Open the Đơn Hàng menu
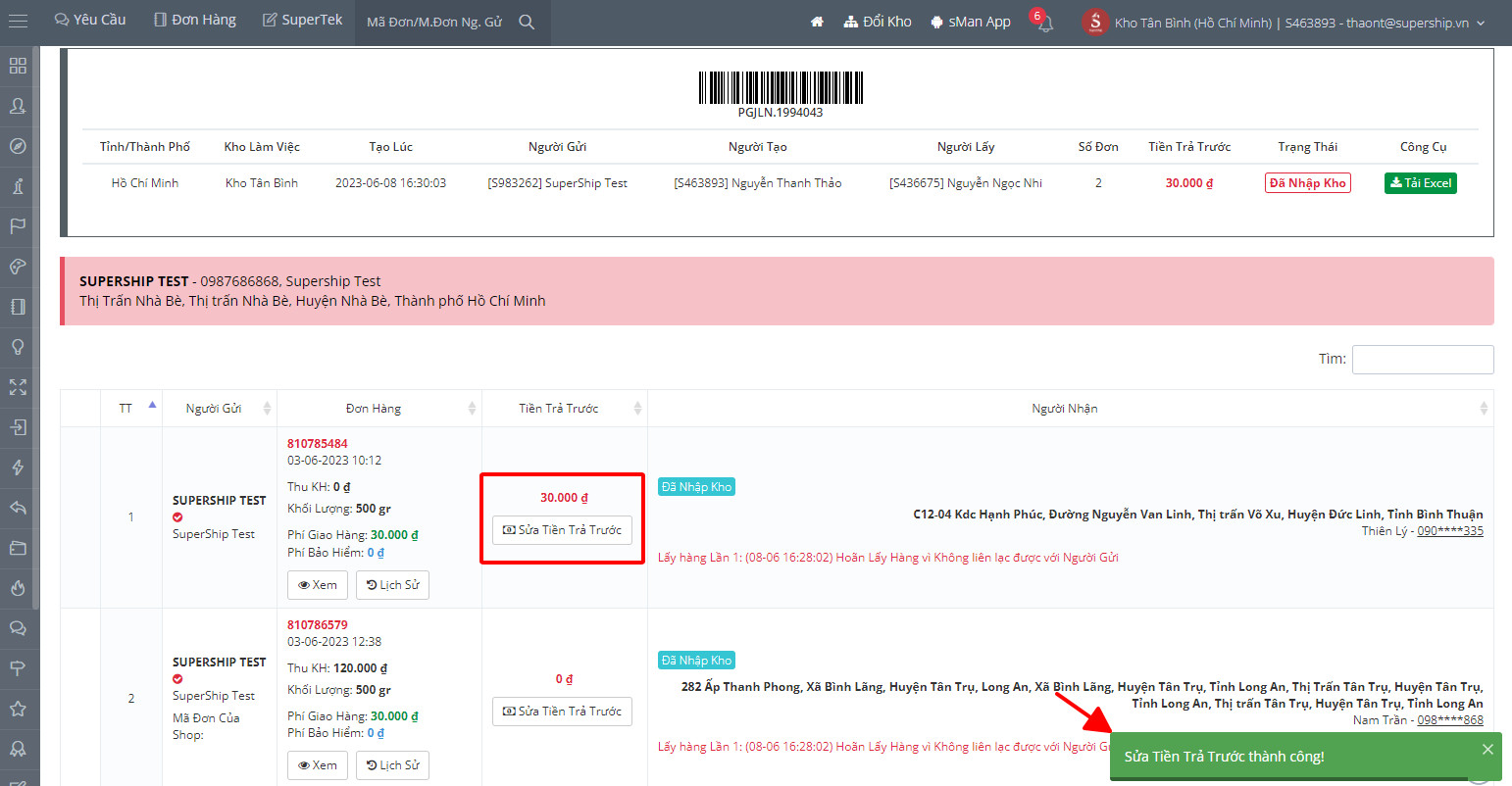 point(195,21)
